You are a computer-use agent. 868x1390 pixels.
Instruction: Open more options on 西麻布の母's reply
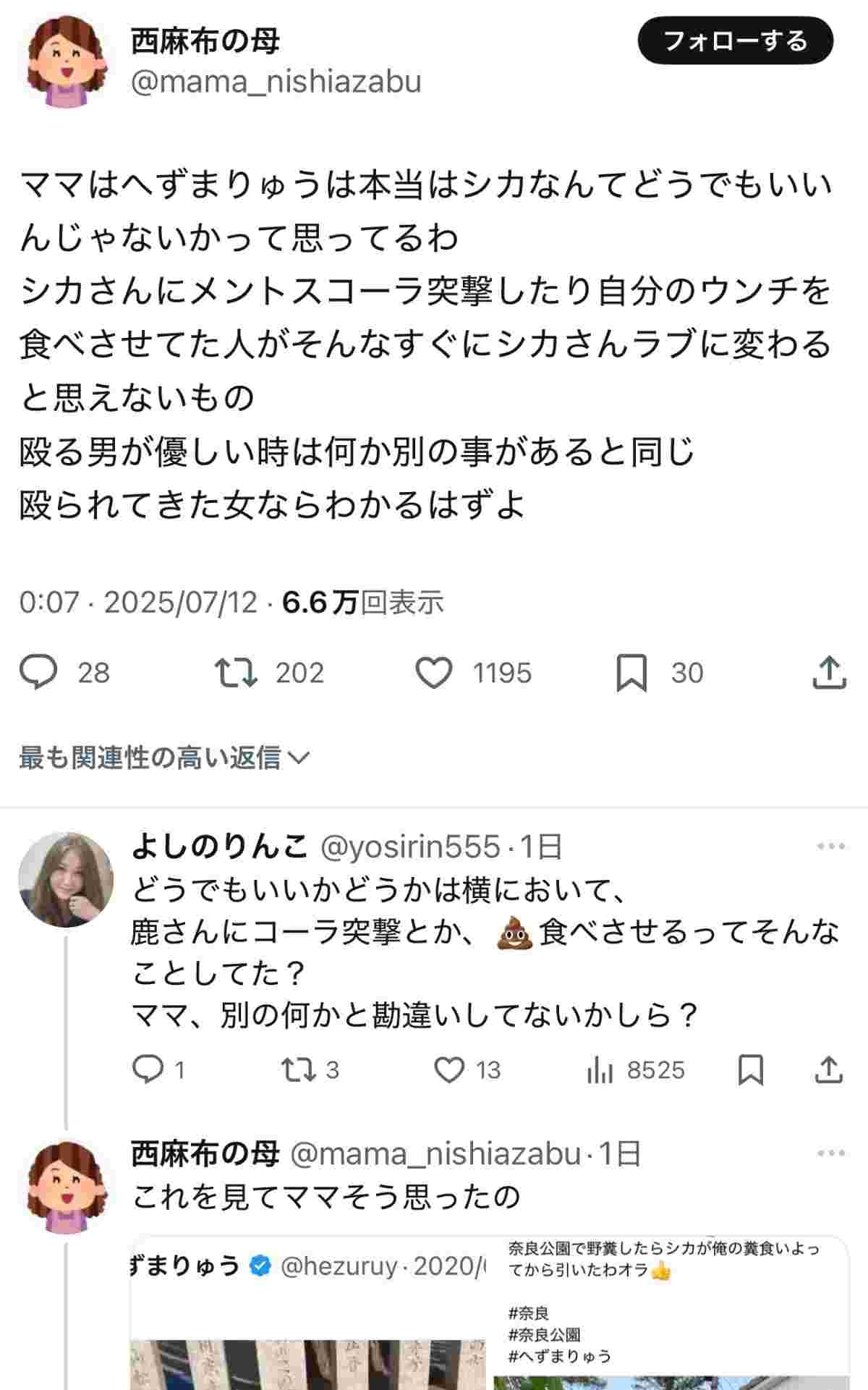click(x=830, y=1153)
